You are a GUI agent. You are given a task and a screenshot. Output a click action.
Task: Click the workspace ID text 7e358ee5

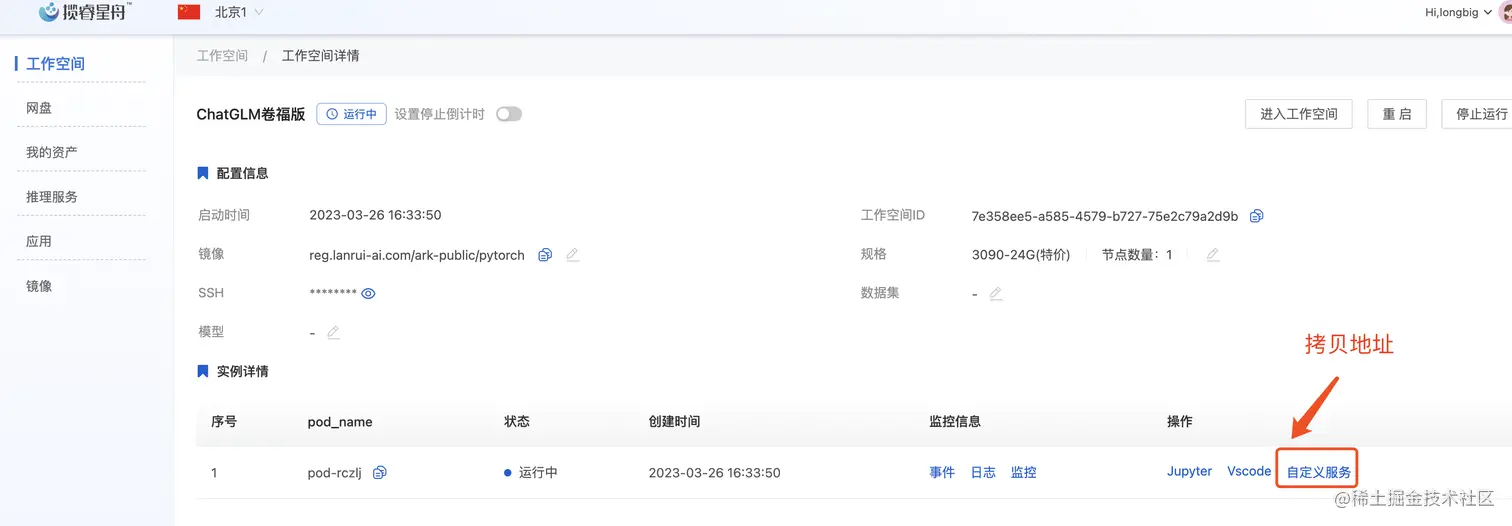coord(1105,216)
